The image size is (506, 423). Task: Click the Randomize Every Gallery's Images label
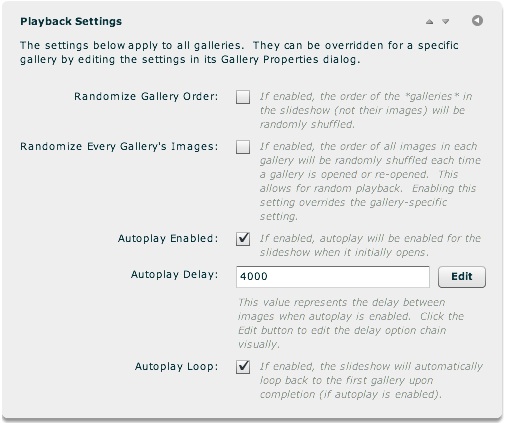(119, 146)
